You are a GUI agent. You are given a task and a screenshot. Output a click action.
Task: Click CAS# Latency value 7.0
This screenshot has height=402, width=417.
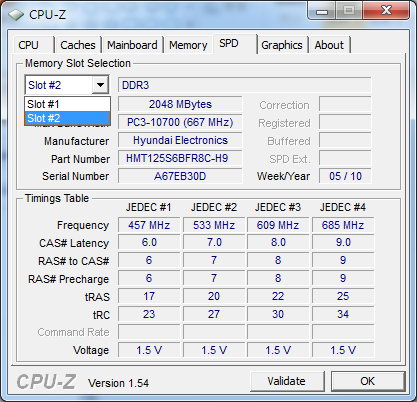[x=214, y=242]
